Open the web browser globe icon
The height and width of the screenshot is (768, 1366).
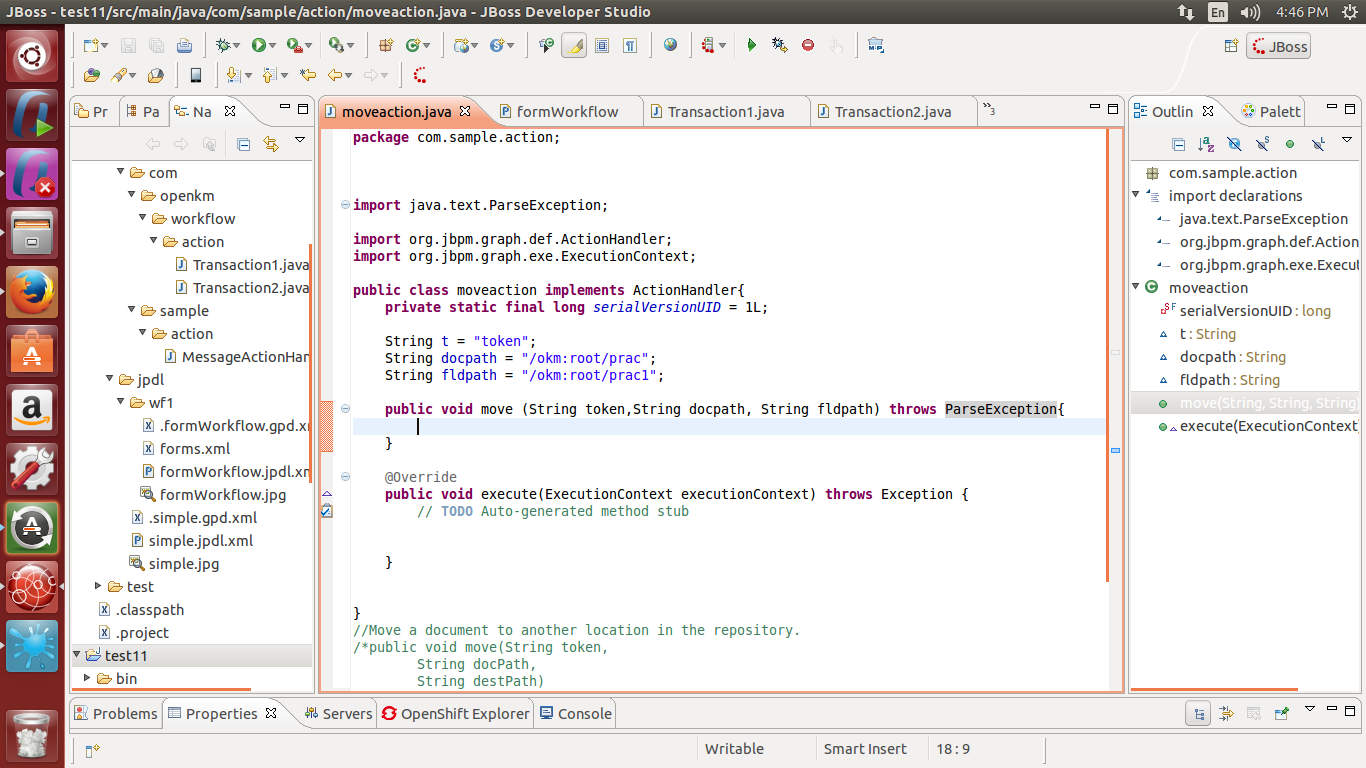click(670, 45)
